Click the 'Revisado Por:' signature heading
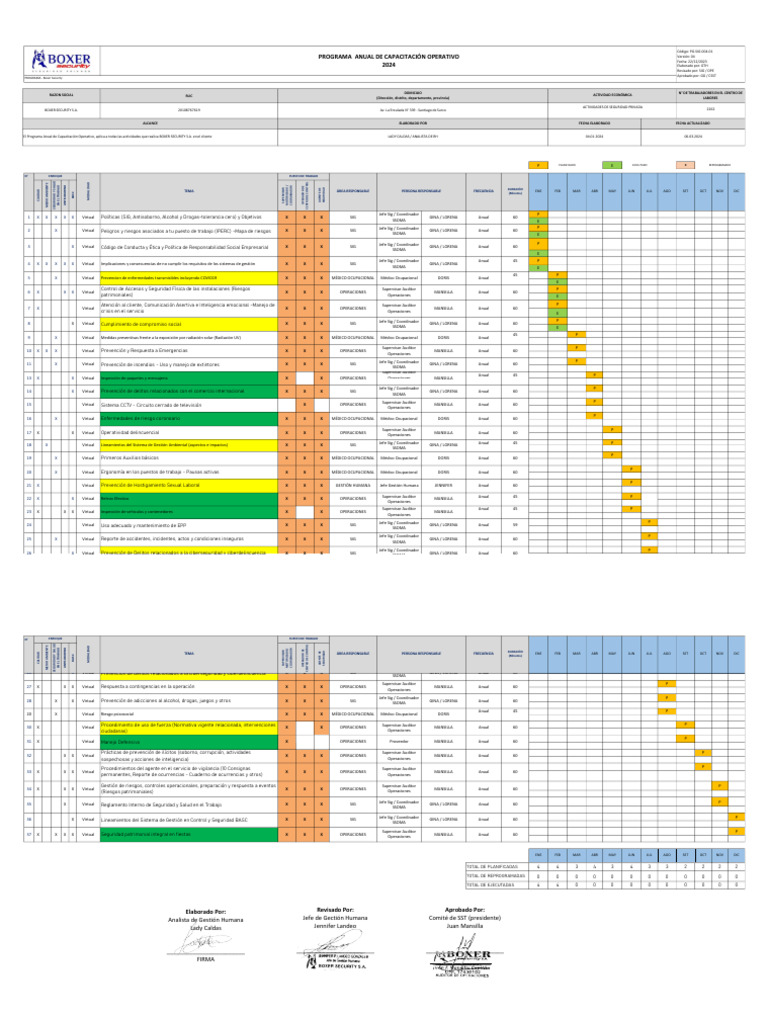Image resolution: width=768 pixels, height=1024 pixels. point(335,910)
